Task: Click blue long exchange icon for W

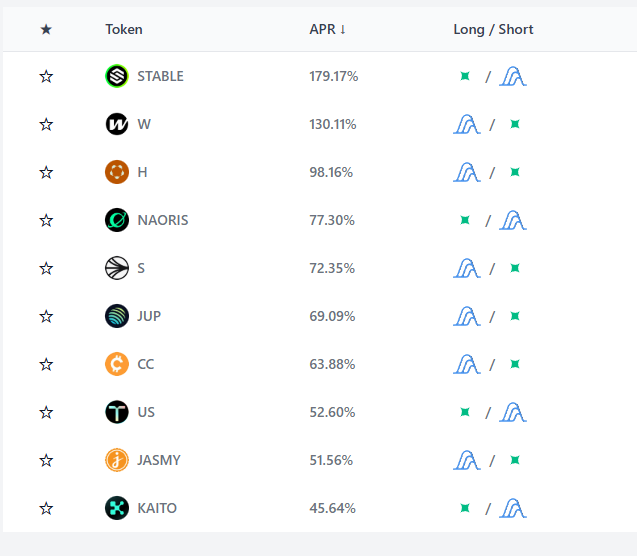Action: pyautogui.click(x=467, y=124)
